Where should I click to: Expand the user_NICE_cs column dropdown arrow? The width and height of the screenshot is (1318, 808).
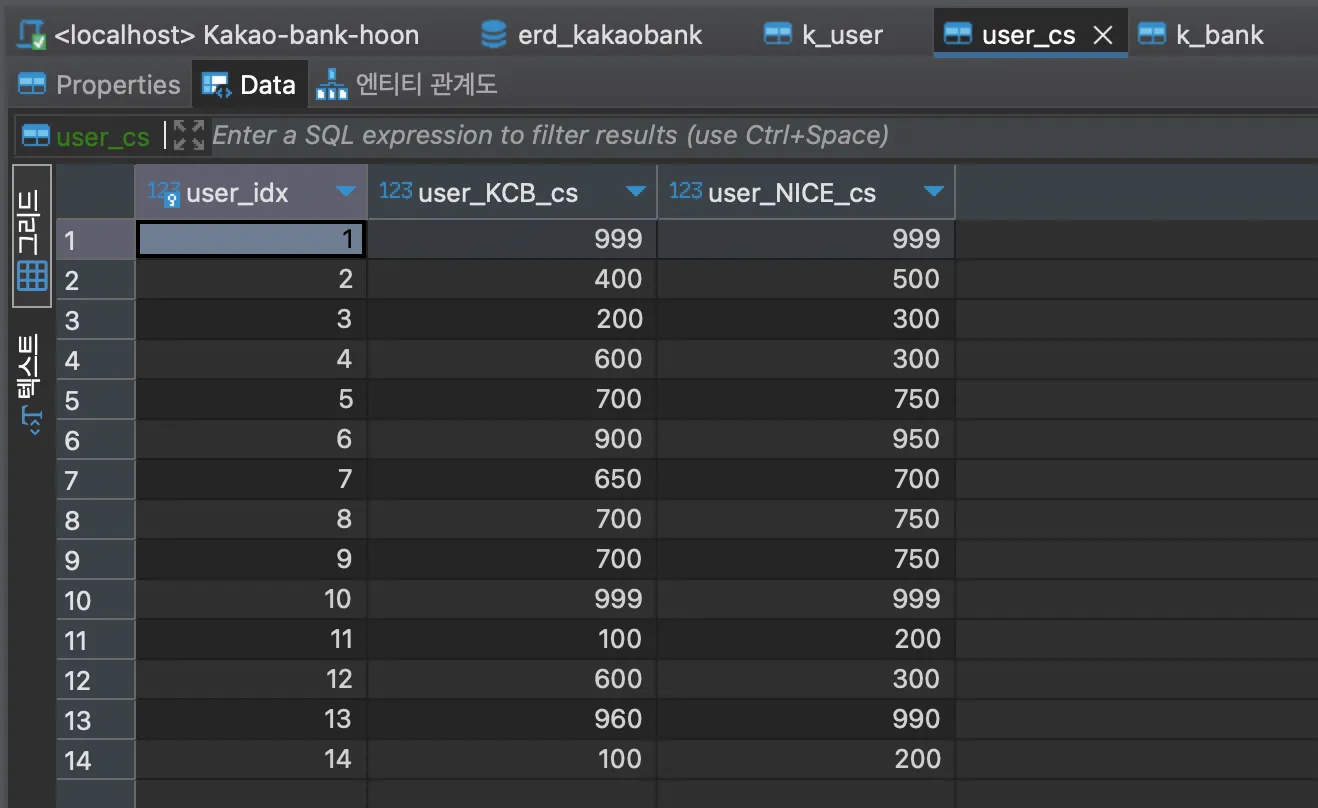933,192
